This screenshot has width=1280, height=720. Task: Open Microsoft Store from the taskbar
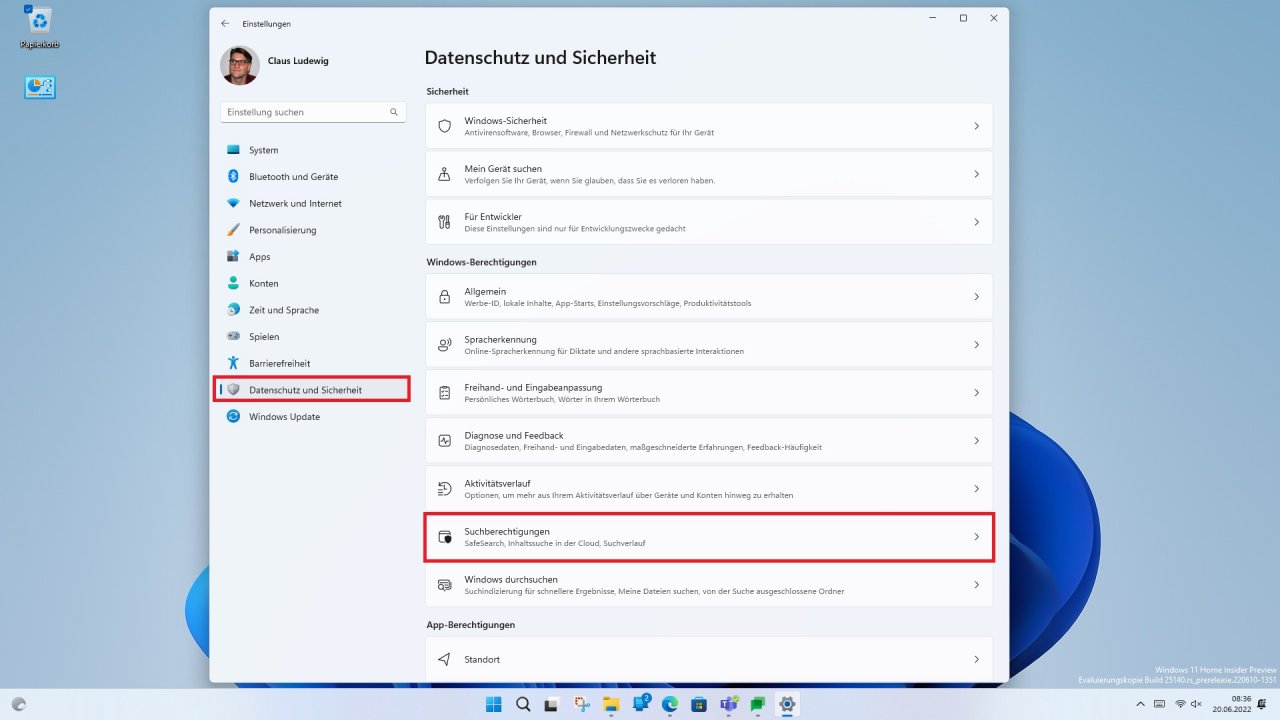pyautogui.click(x=699, y=704)
